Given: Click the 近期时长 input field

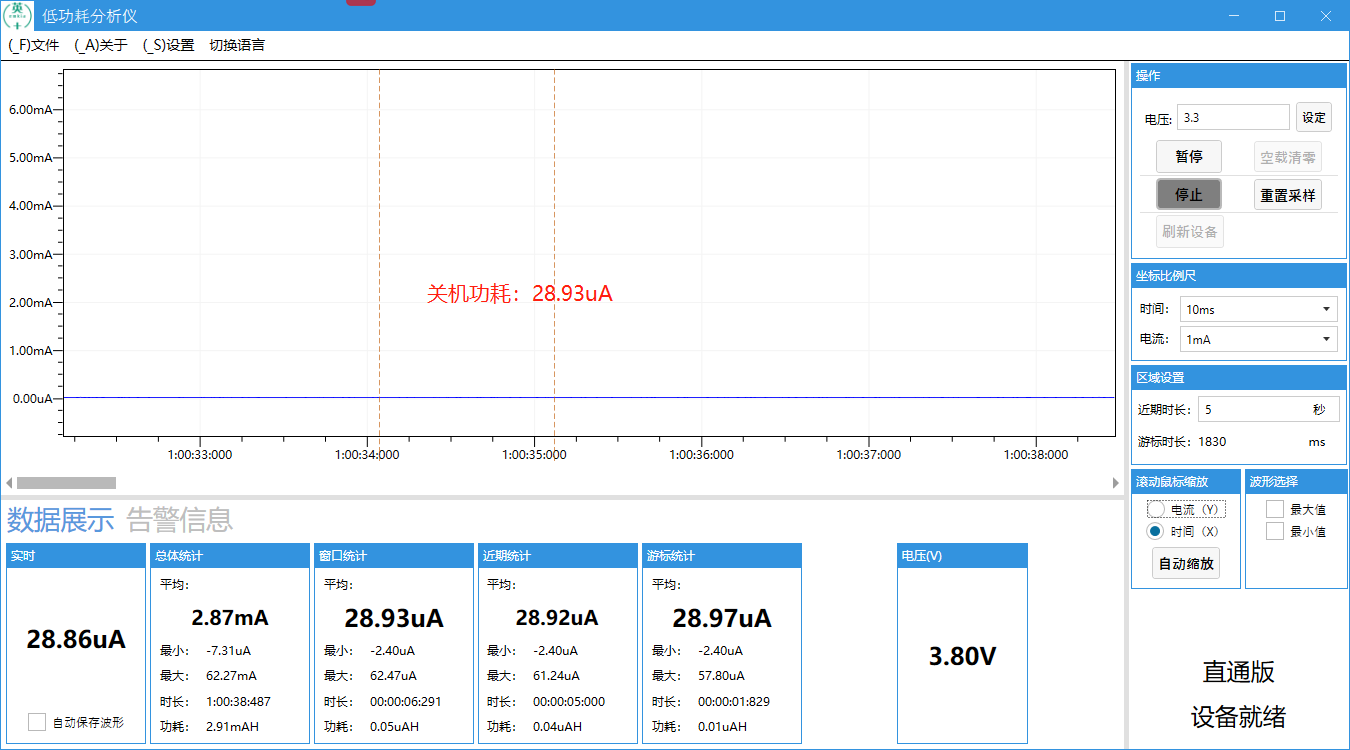Looking at the screenshot, I should (x=1268, y=410).
